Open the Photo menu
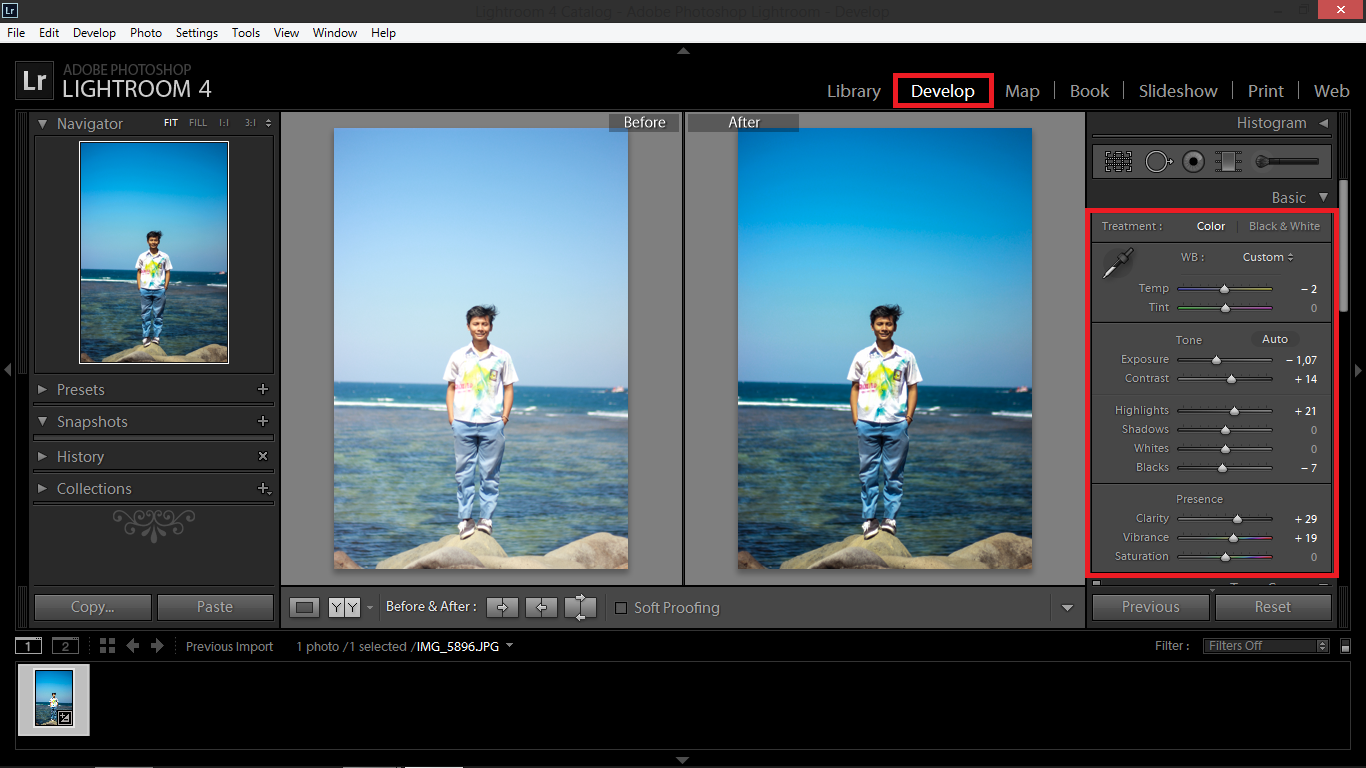This screenshot has width=1366, height=768. point(145,33)
